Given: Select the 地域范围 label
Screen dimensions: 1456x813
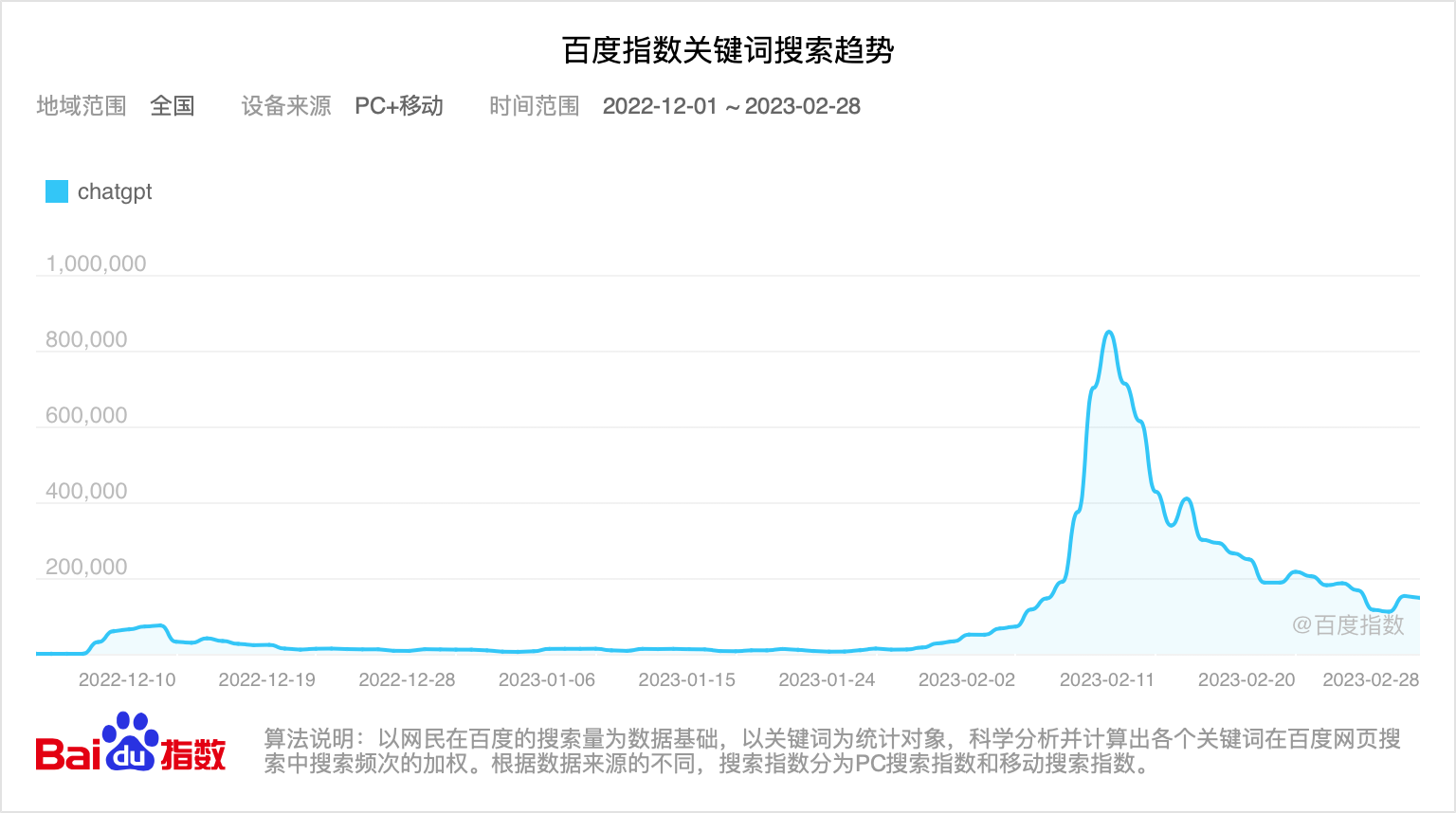Looking at the screenshot, I should (x=82, y=106).
